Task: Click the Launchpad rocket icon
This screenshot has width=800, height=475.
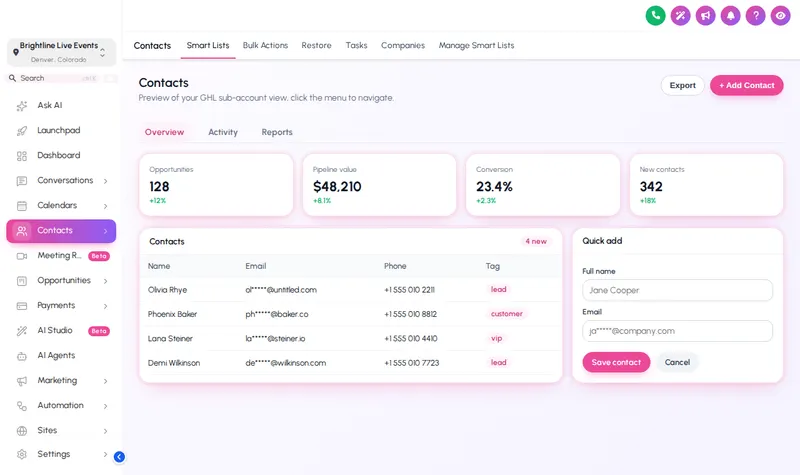Action: coord(21,131)
